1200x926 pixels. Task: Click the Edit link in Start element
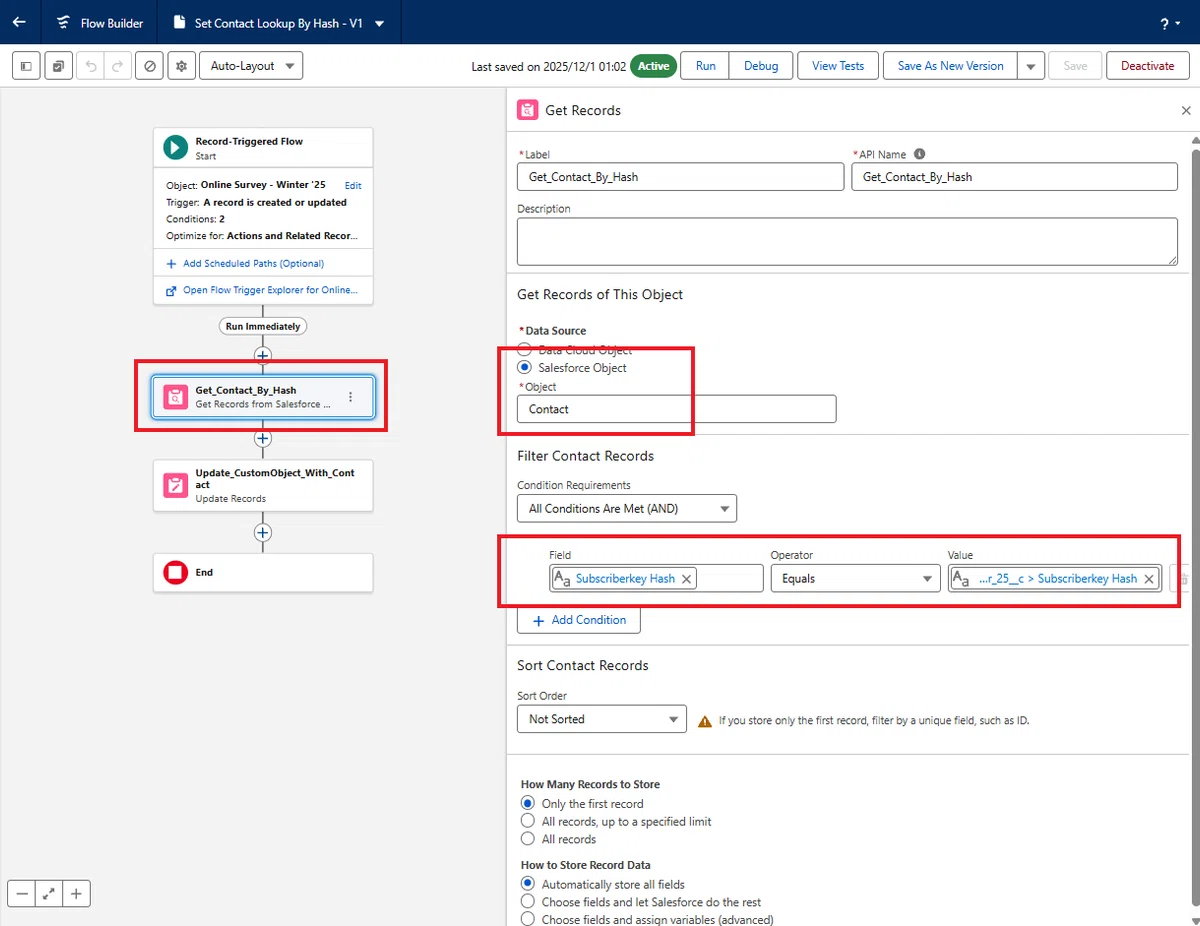(353, 186)
